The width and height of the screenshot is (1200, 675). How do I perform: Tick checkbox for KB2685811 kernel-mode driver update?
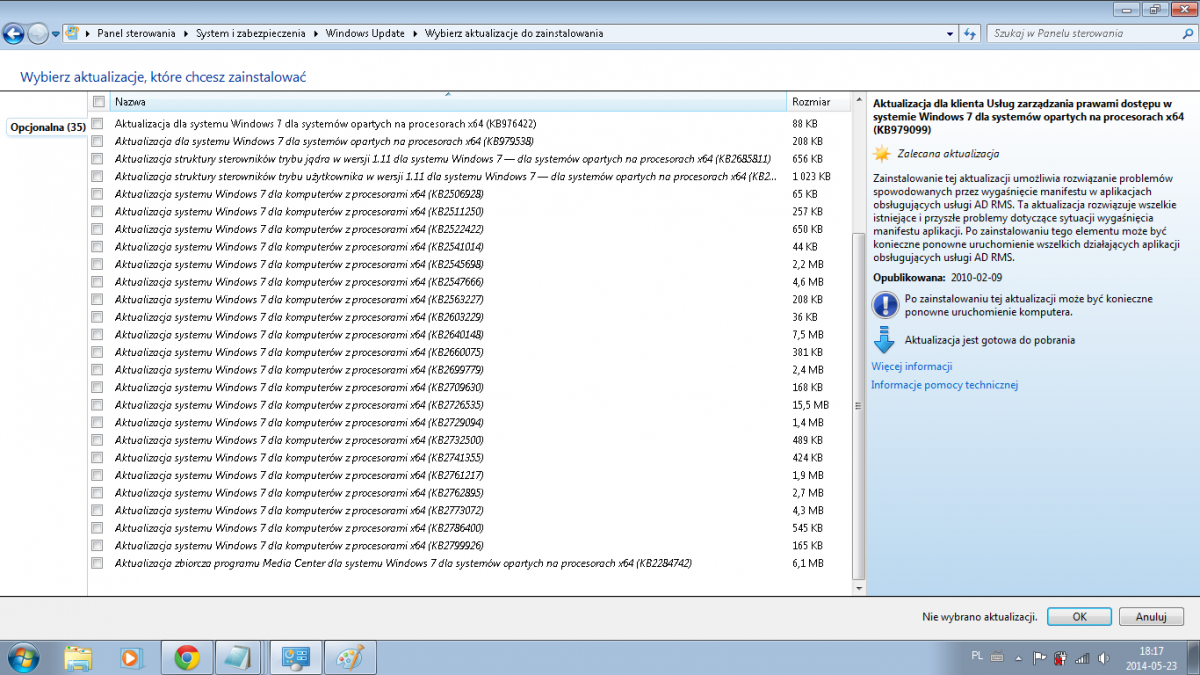[x=97, y=158]
